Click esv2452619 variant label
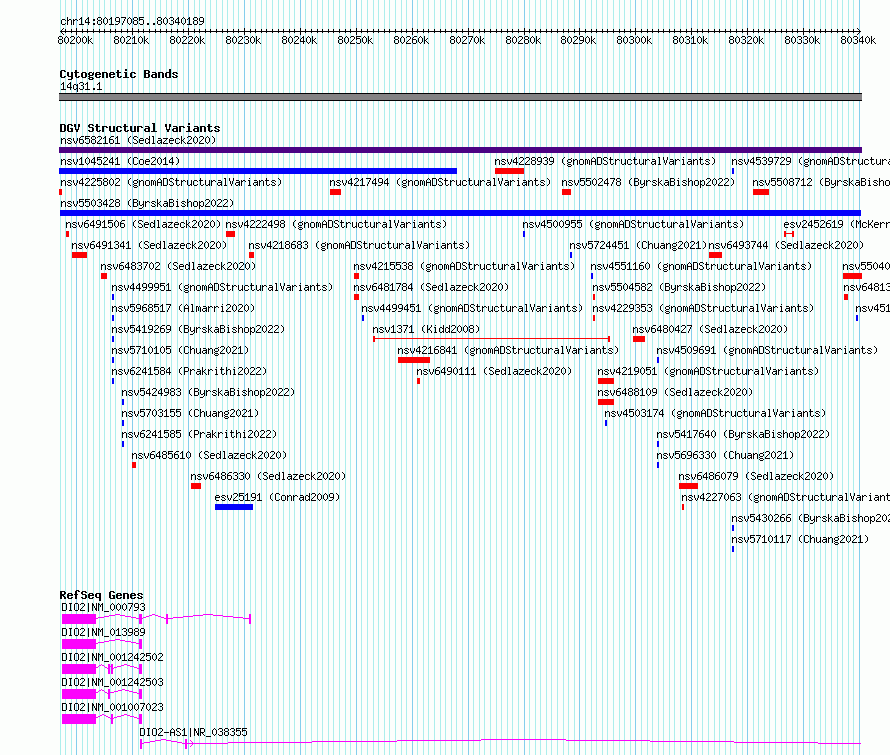890x755 pixels. [x=836, y=224]
